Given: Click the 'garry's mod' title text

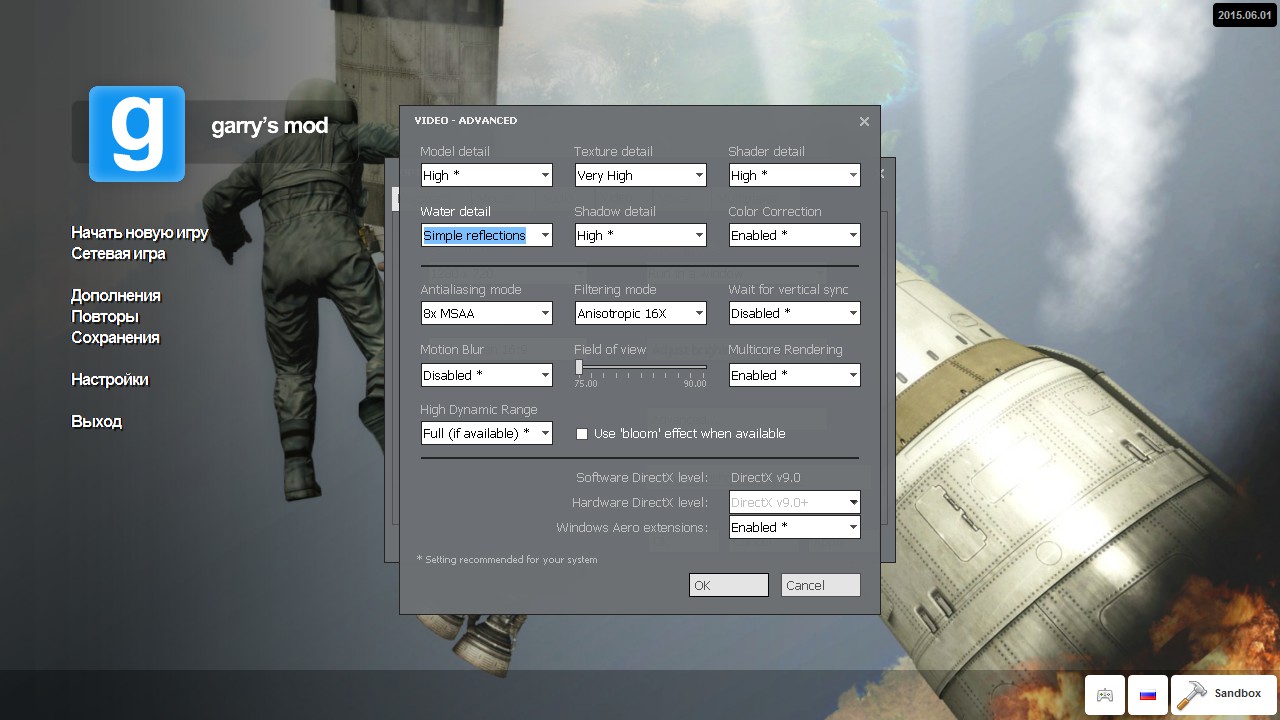Looking at the screenshot, I should [x=269, y=127].
